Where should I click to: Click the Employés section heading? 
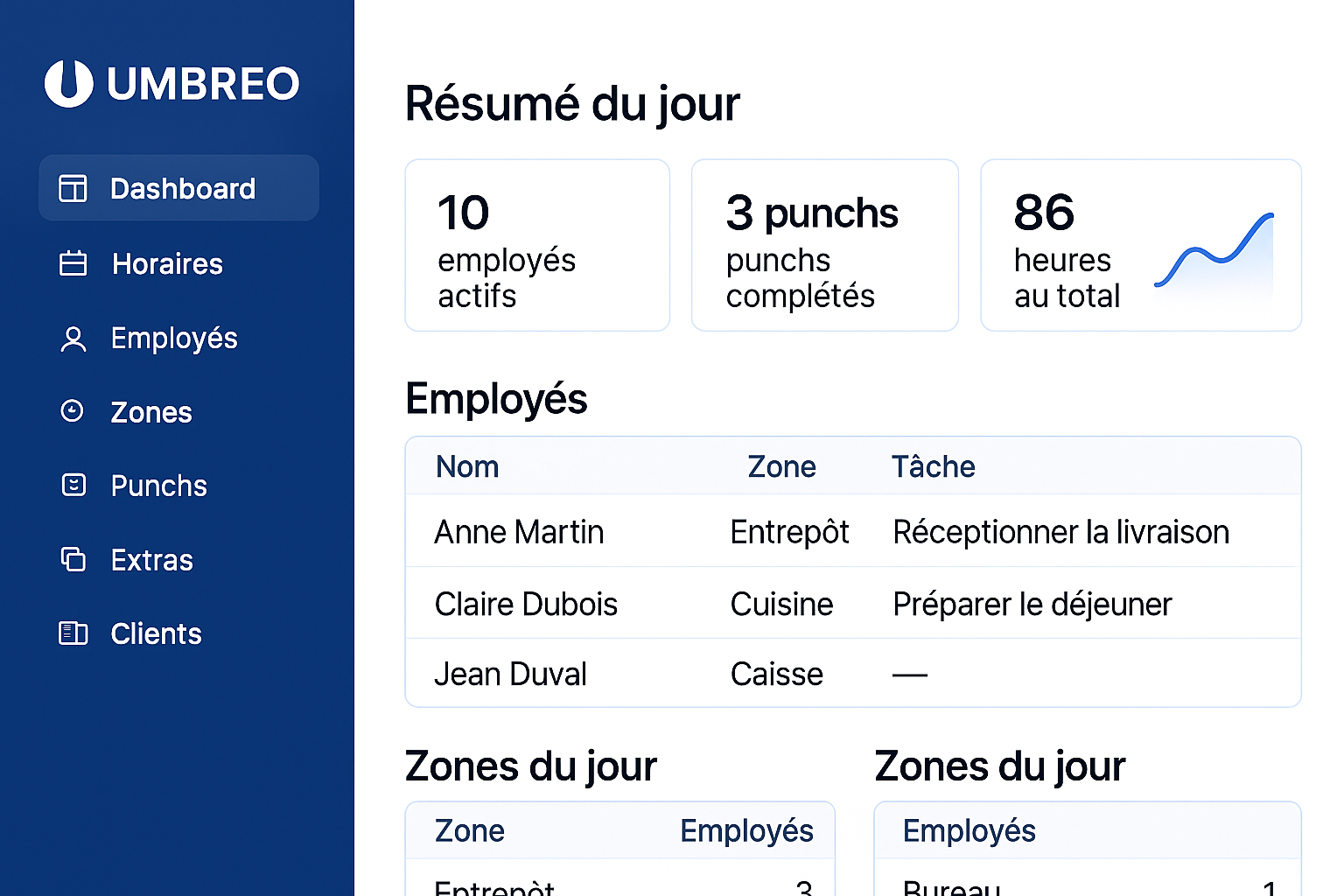coord(496,399)
